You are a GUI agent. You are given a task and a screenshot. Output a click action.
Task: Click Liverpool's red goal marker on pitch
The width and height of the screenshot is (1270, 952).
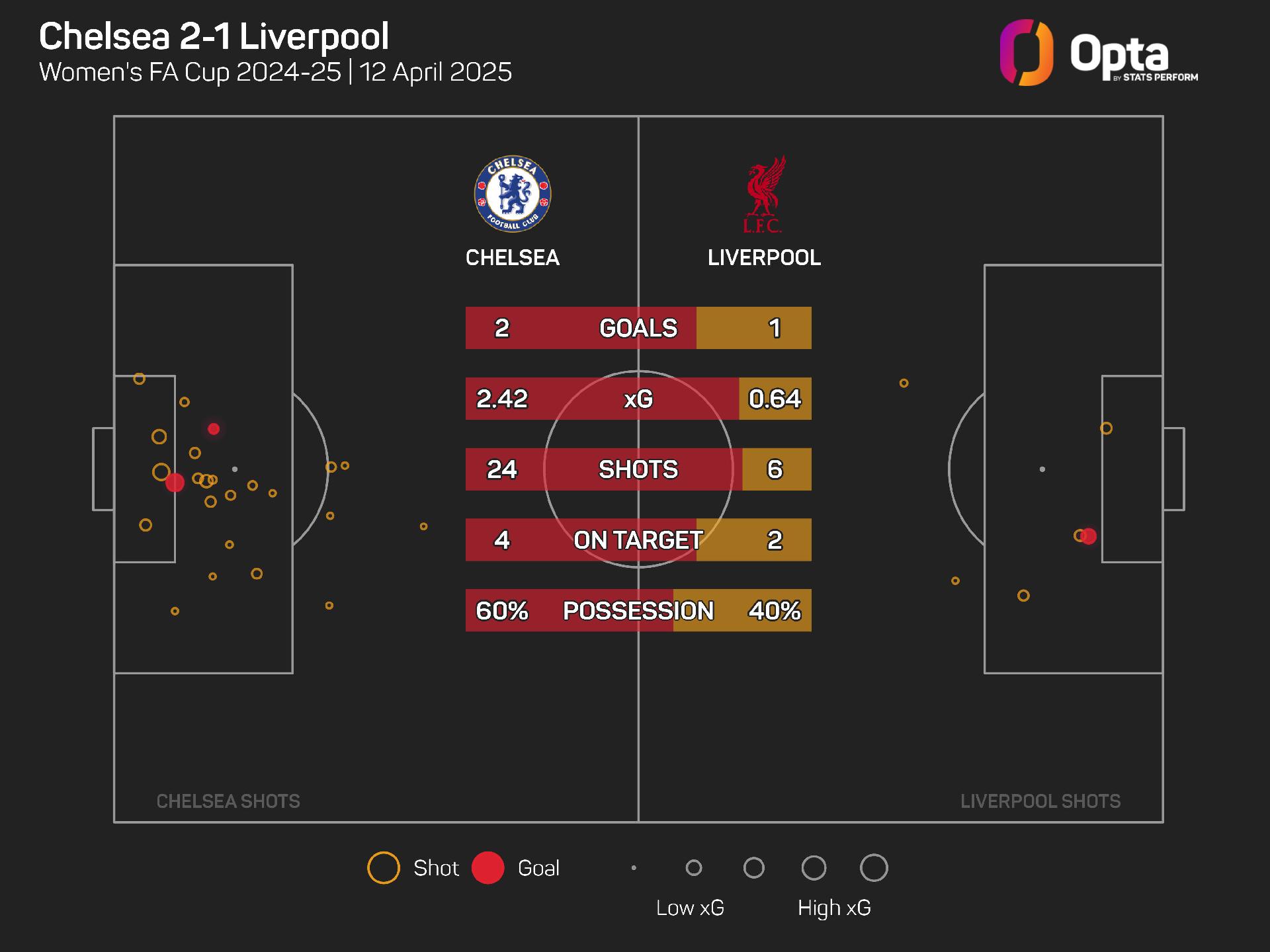tap(1089, 536)
